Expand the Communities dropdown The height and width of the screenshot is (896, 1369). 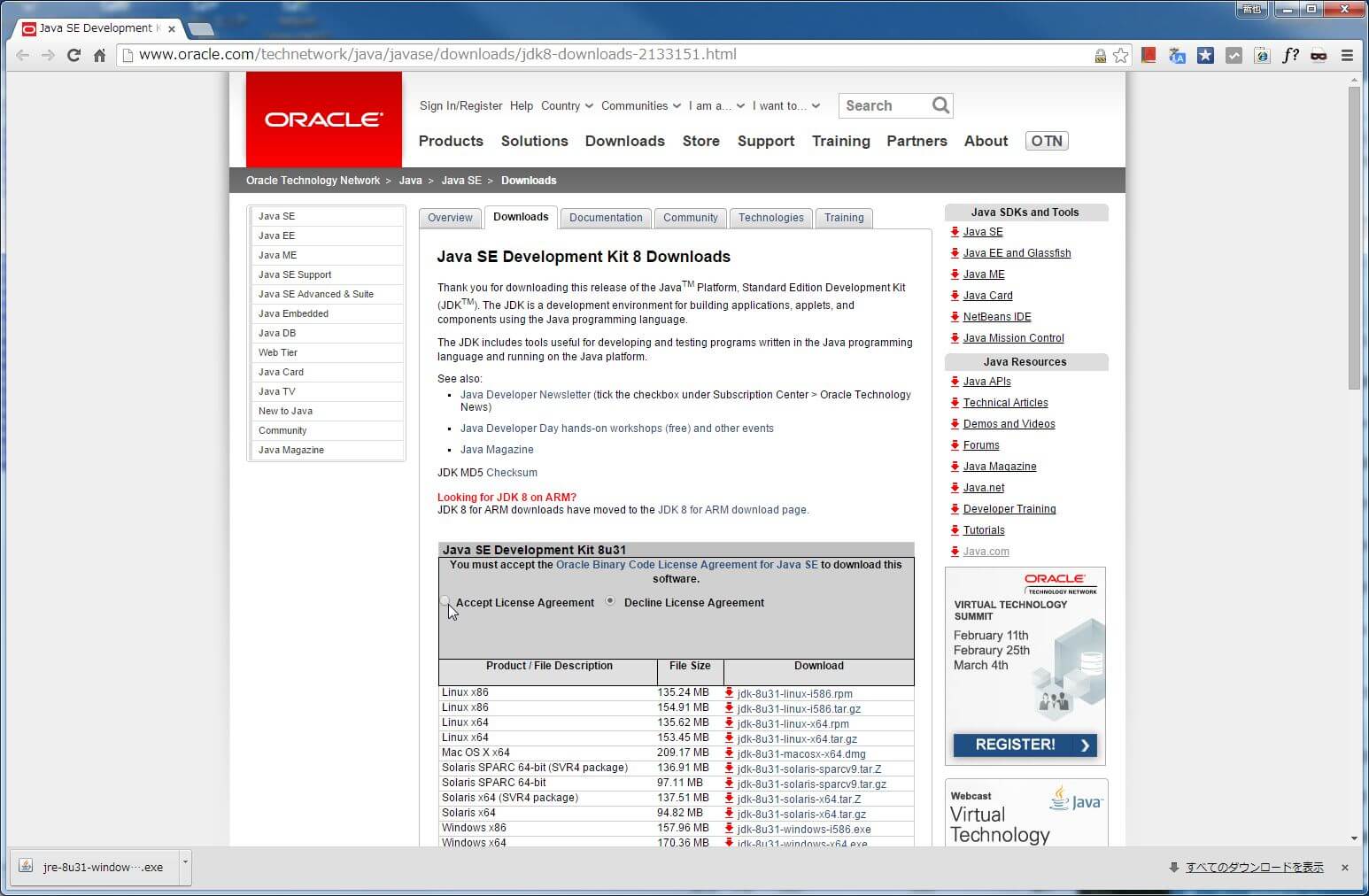640,105
